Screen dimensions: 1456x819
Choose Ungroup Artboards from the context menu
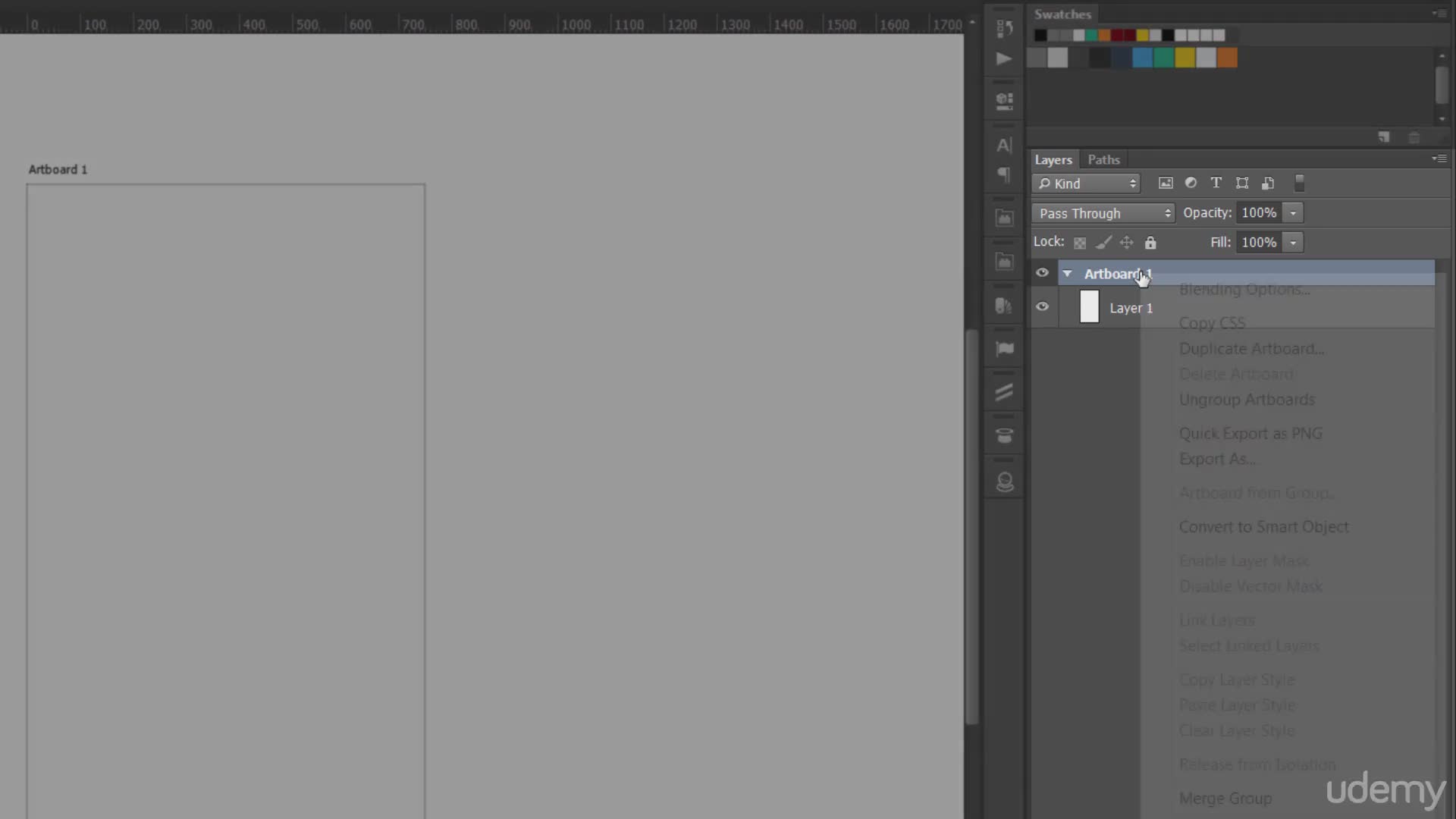[x=1247, y=400]
